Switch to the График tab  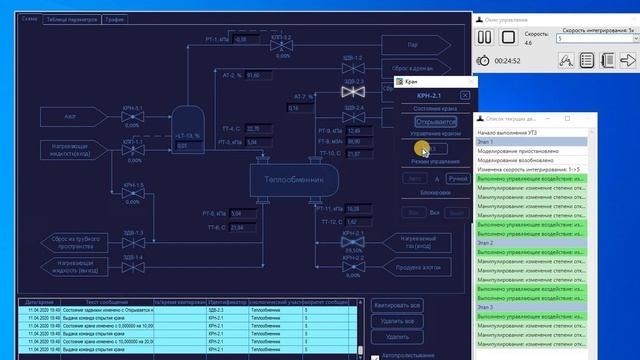point(115,19)
